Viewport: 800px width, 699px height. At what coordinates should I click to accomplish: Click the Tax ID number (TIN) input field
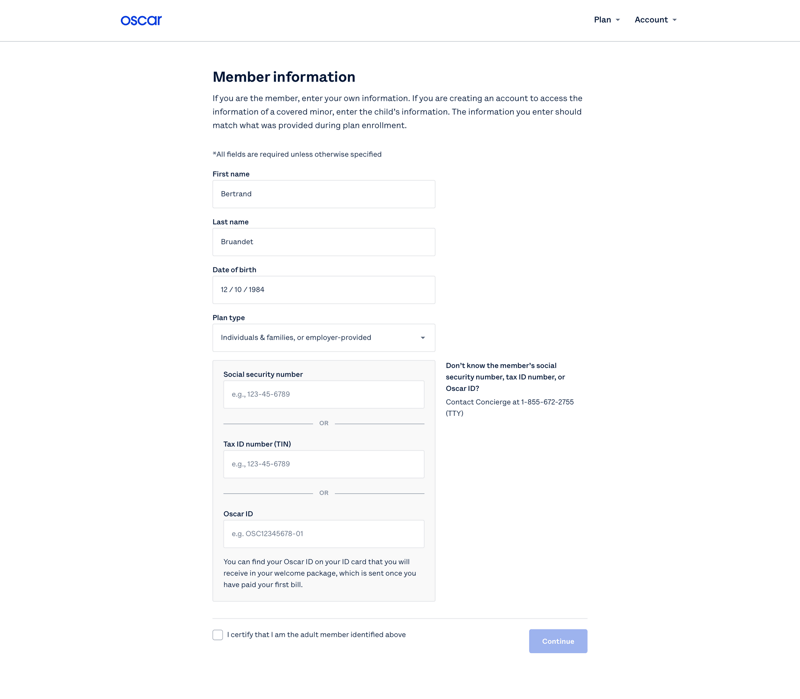click(323, 464)
